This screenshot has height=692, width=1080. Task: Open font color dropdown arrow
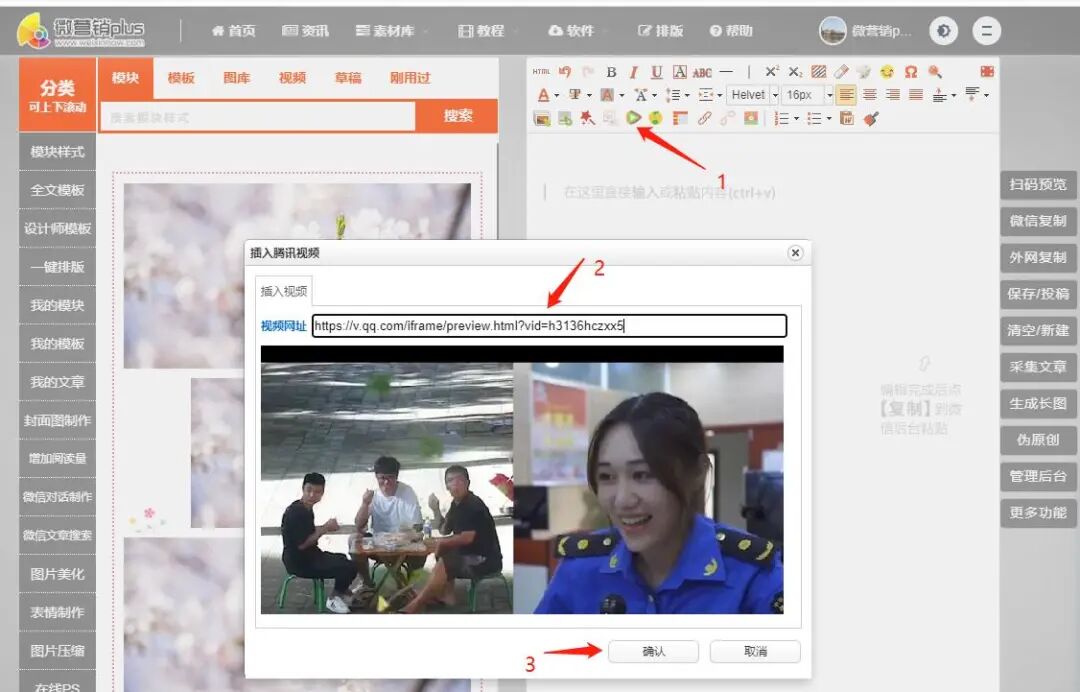pyautogui.click(x=557, y=95)
